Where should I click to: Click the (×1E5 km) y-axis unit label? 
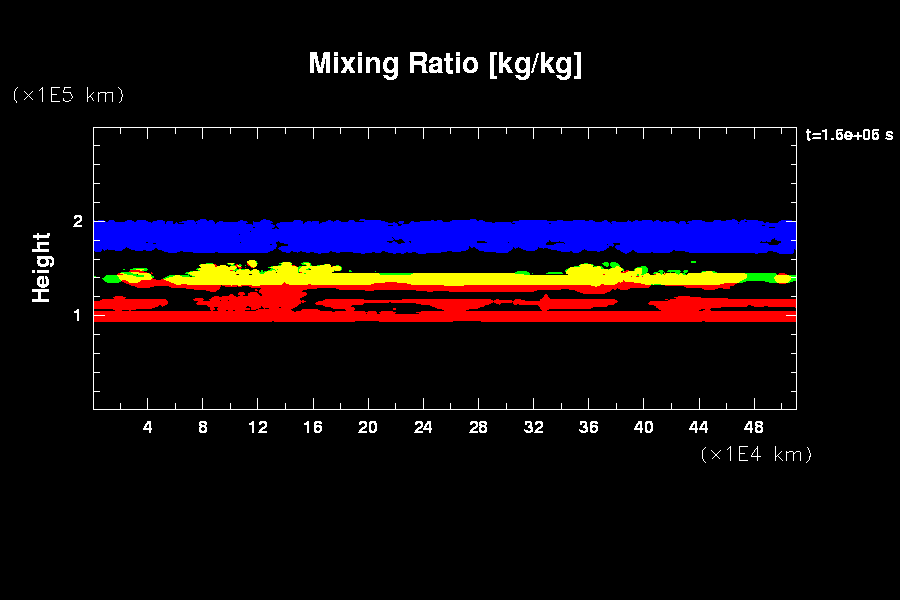68,95
